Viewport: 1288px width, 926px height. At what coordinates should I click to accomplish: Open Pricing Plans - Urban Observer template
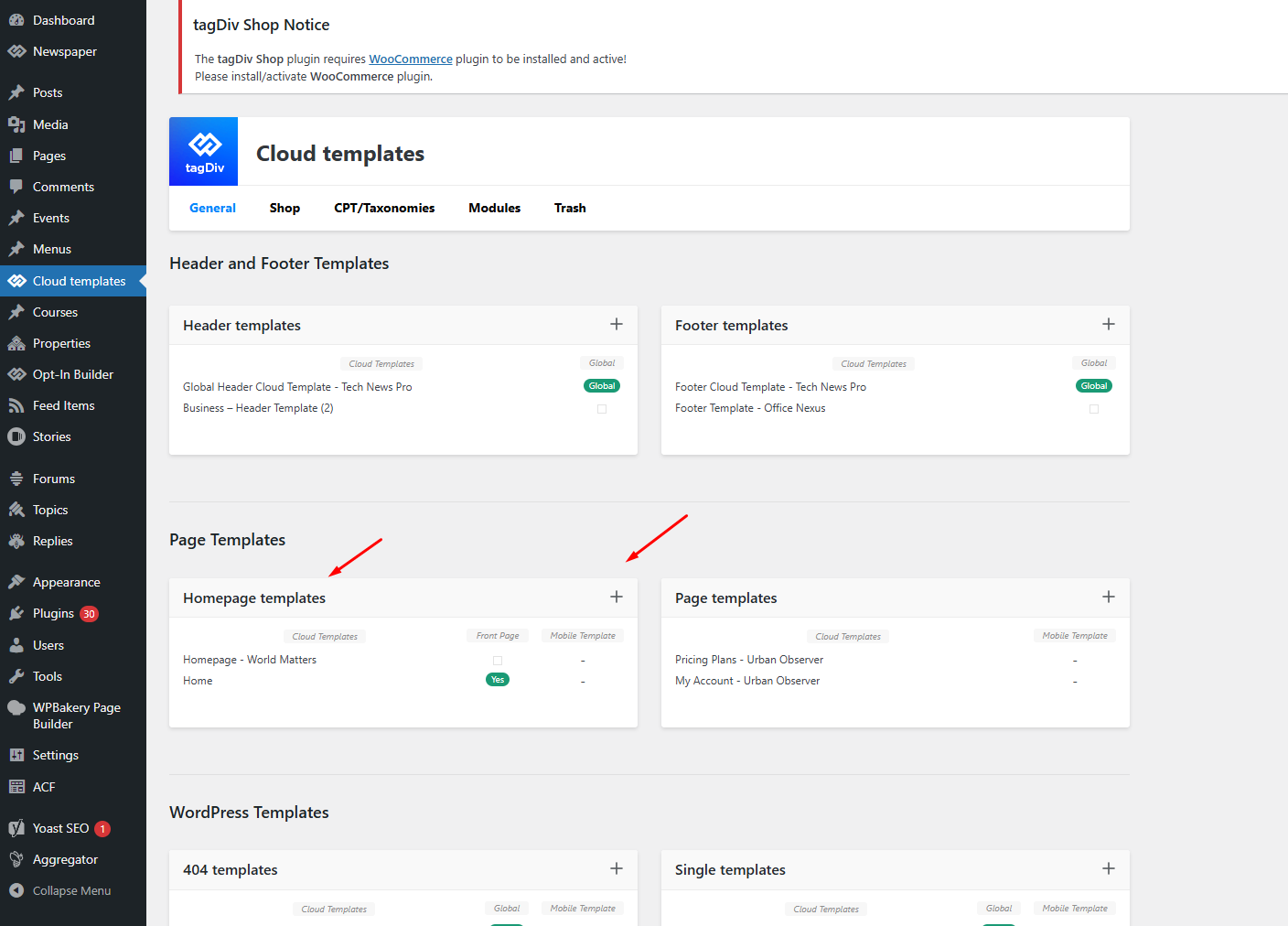(749, 660)
